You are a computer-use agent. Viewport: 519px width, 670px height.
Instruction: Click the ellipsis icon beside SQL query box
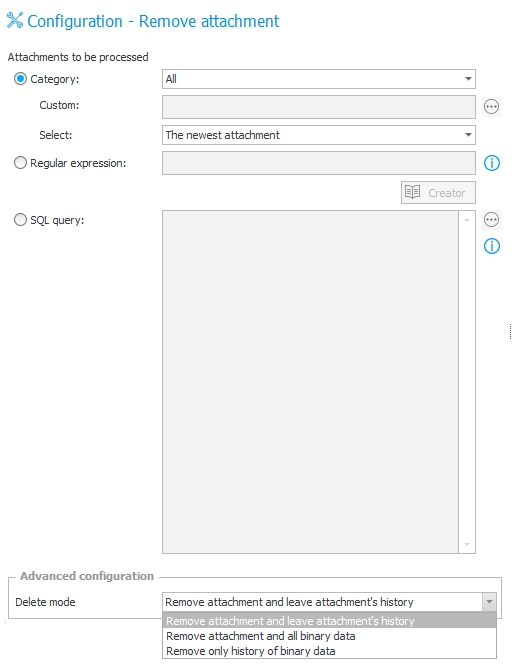pyautogui.click(x=491, y=220)
